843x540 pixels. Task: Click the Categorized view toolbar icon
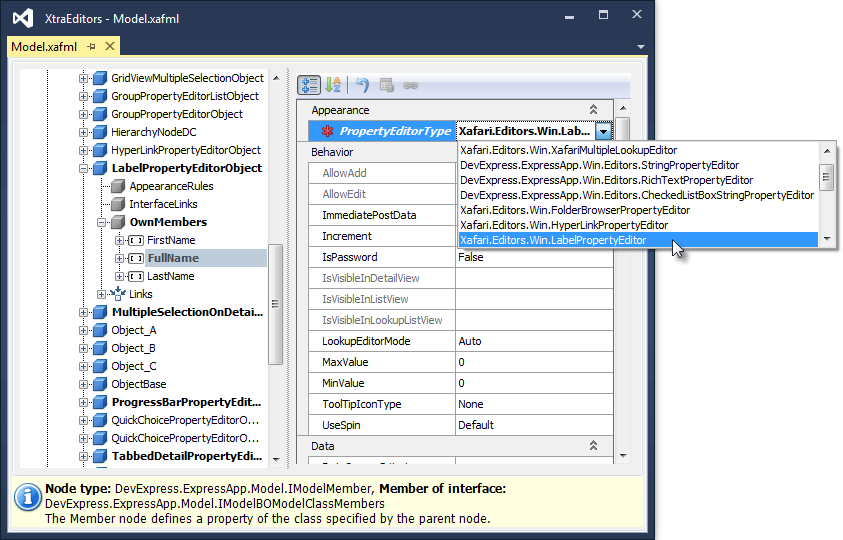coord(309,85)
